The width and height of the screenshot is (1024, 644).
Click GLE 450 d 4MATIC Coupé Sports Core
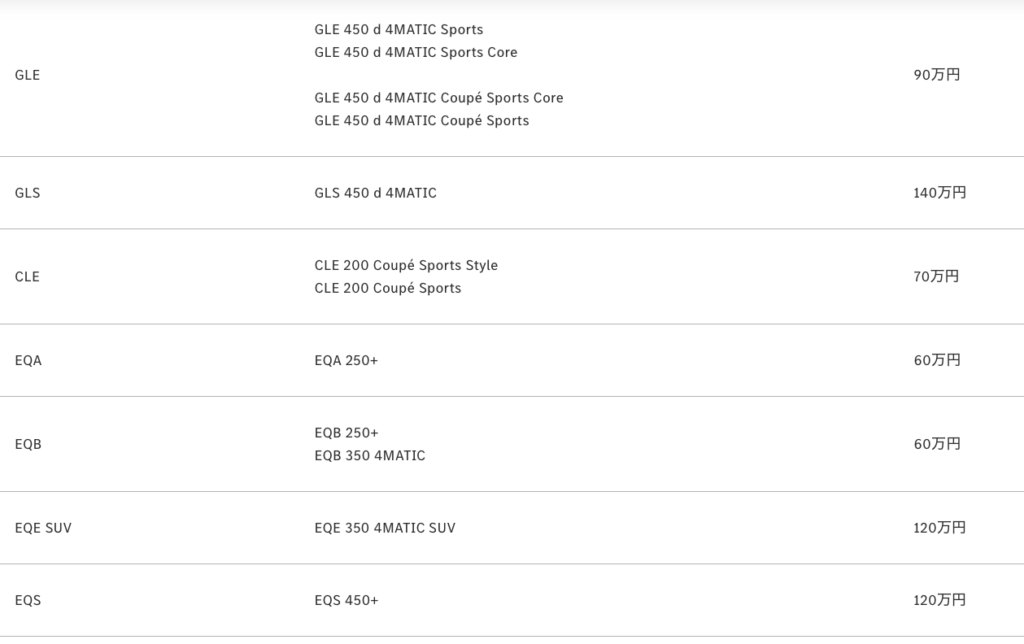click(x=438, y=98)
